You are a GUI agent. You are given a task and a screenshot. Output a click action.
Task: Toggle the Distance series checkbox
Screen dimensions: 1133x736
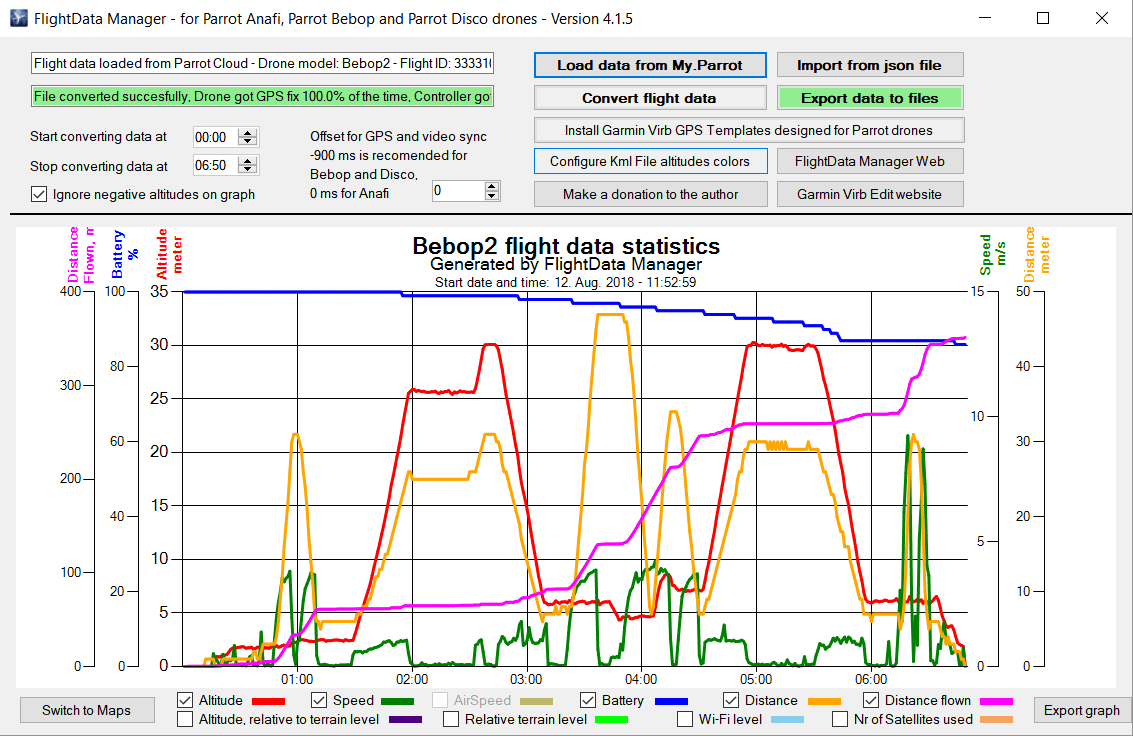[x=731, y=700]
